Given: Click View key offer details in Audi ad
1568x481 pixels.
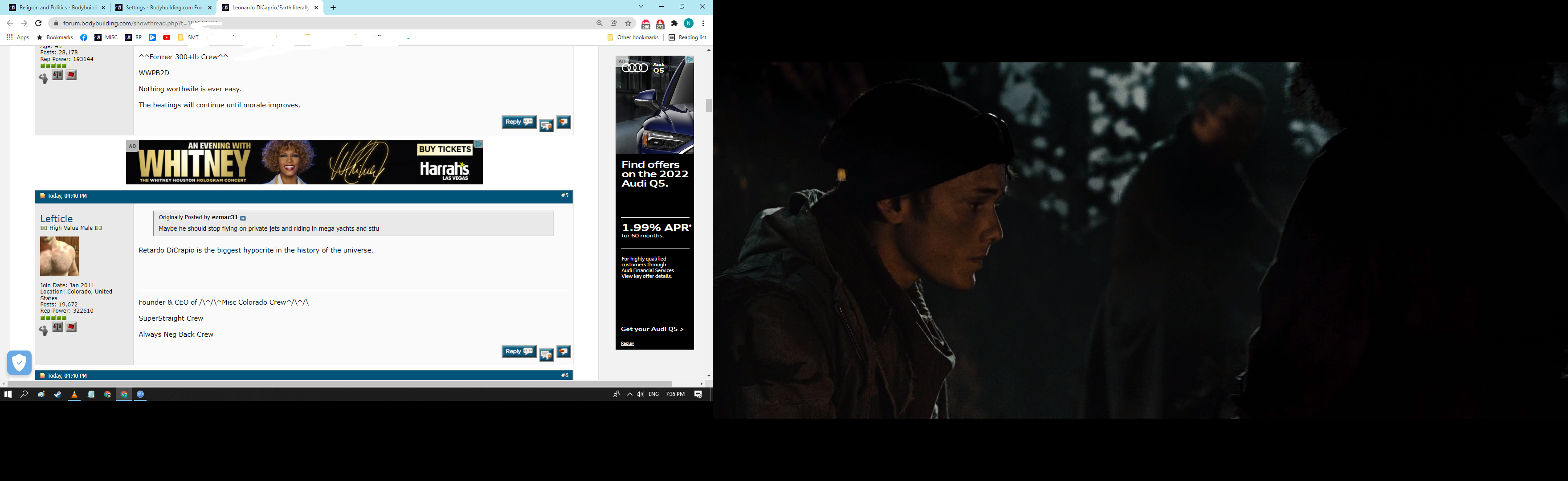Looking at the screenshot, I should tap(646, 277).
